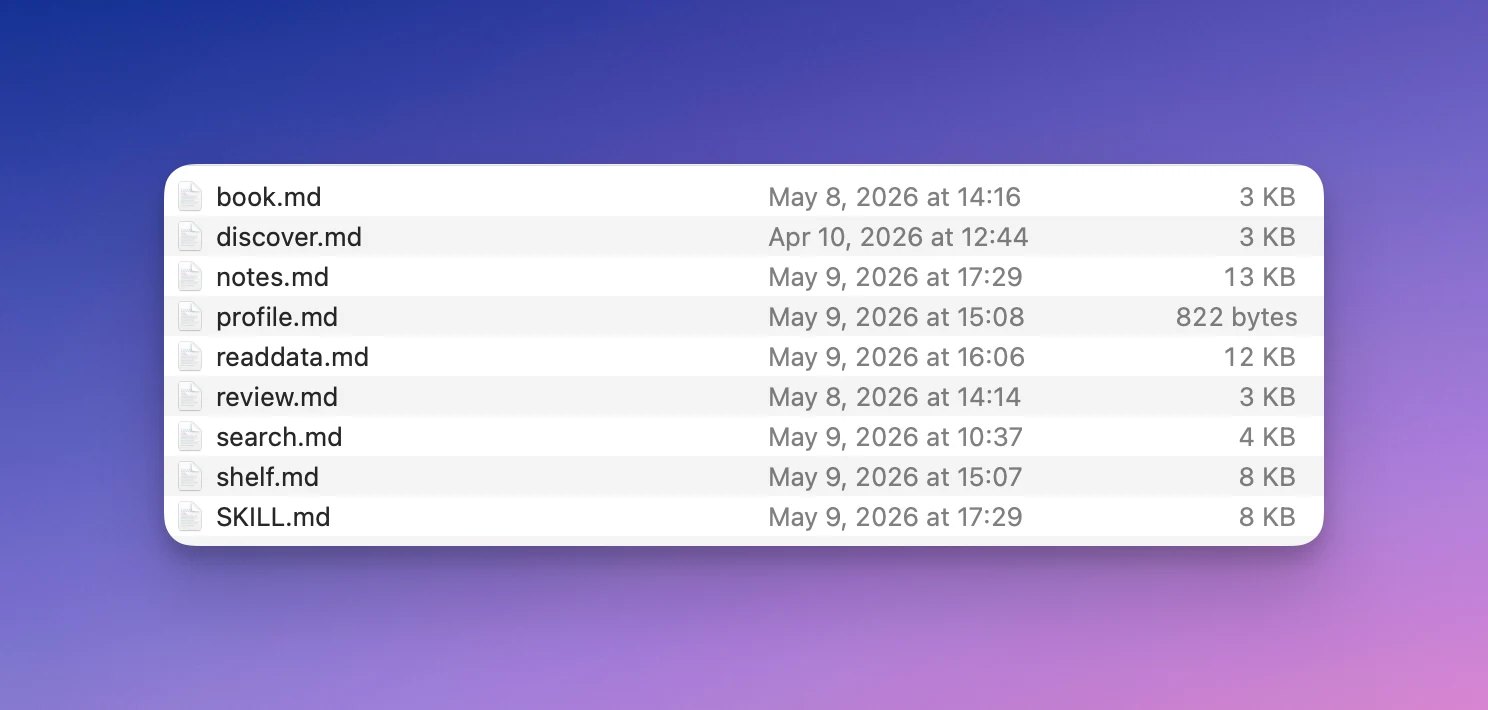The width and height of the screenshot is (1488, 710).
Task: Click the Apr 10, 2026 modification date
Action: pos(898,237)
